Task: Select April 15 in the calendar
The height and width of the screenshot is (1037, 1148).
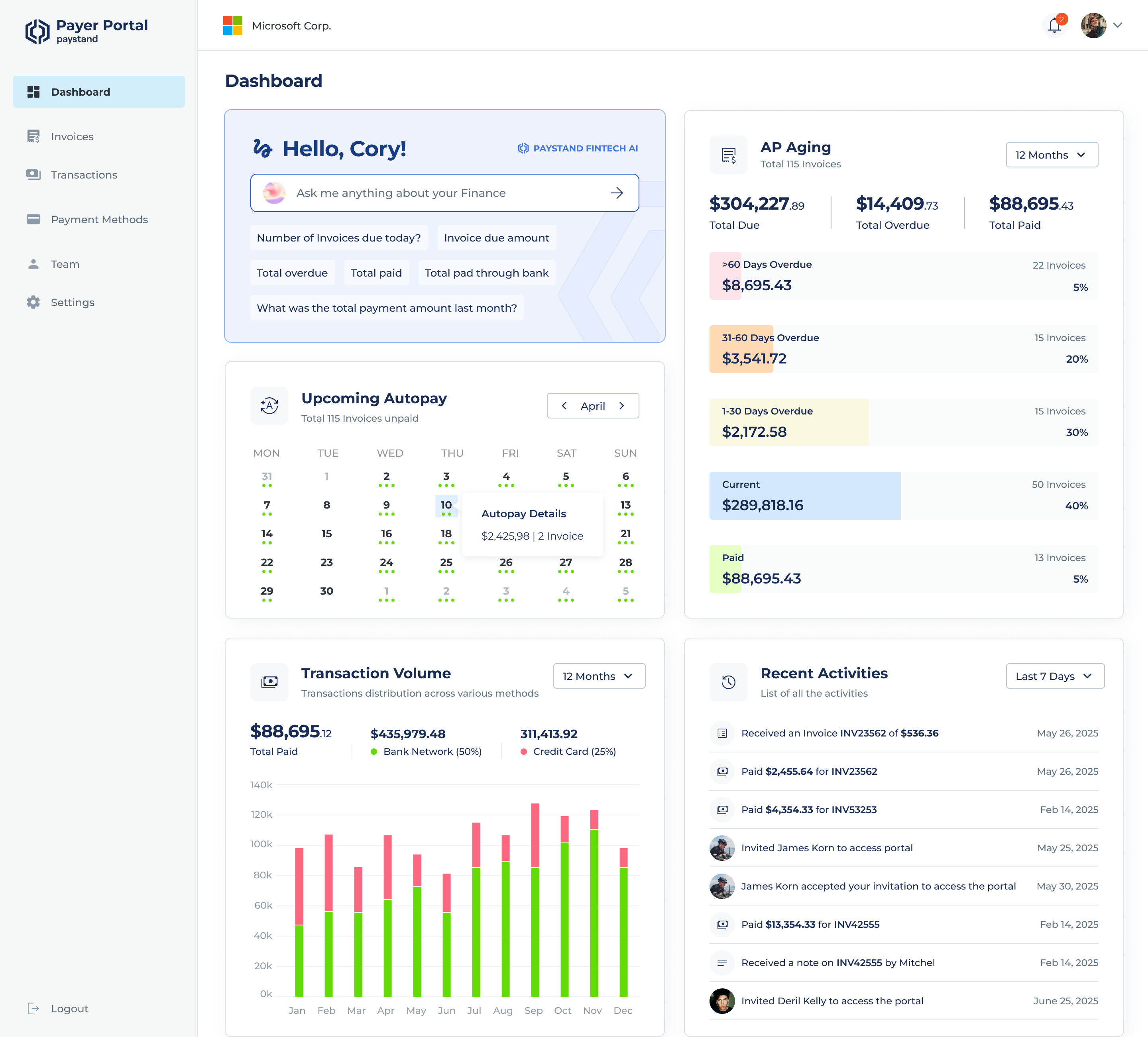Action: tap(326, 534)
